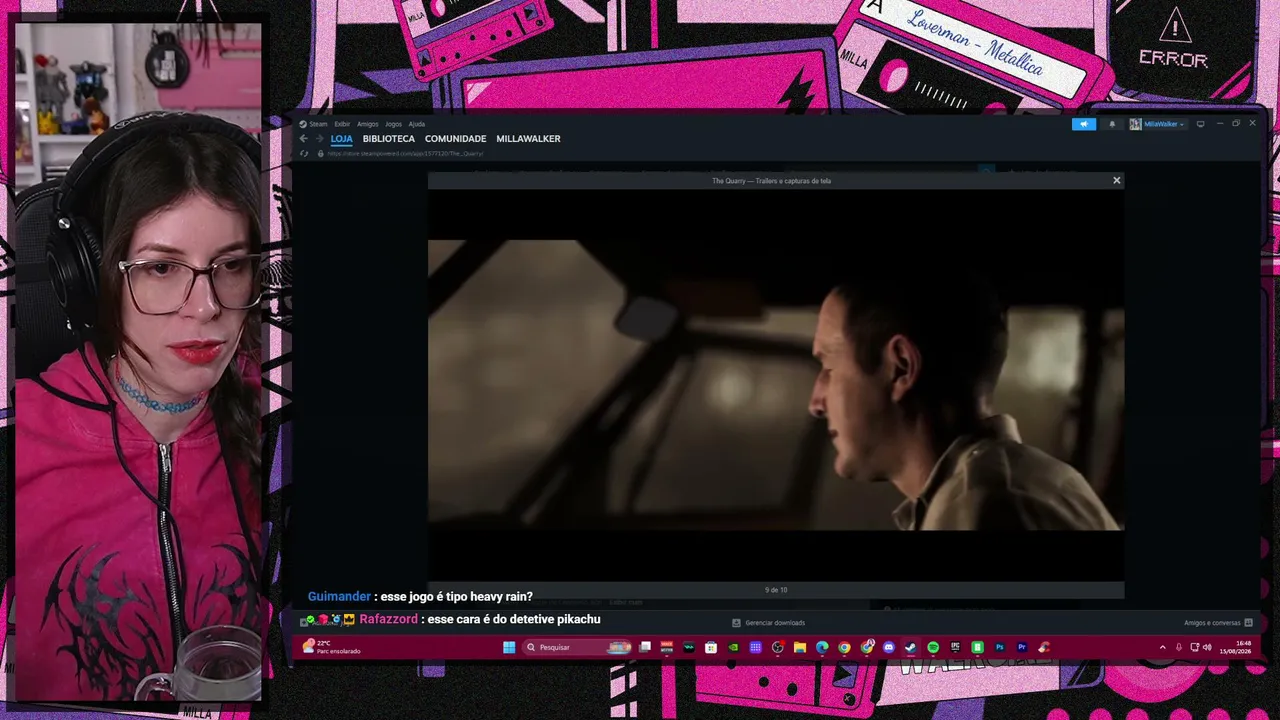Open Task View on the taskbar
Image resolution: width=1280 pixels, height=720 pixels.
tap(645, 647)
